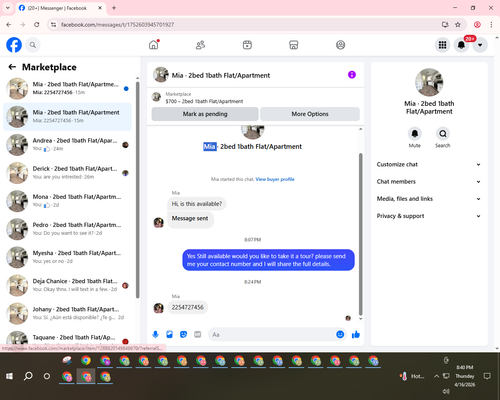
Task: Show hidden system tray icons chevron
Action: (x=436, y=376)
